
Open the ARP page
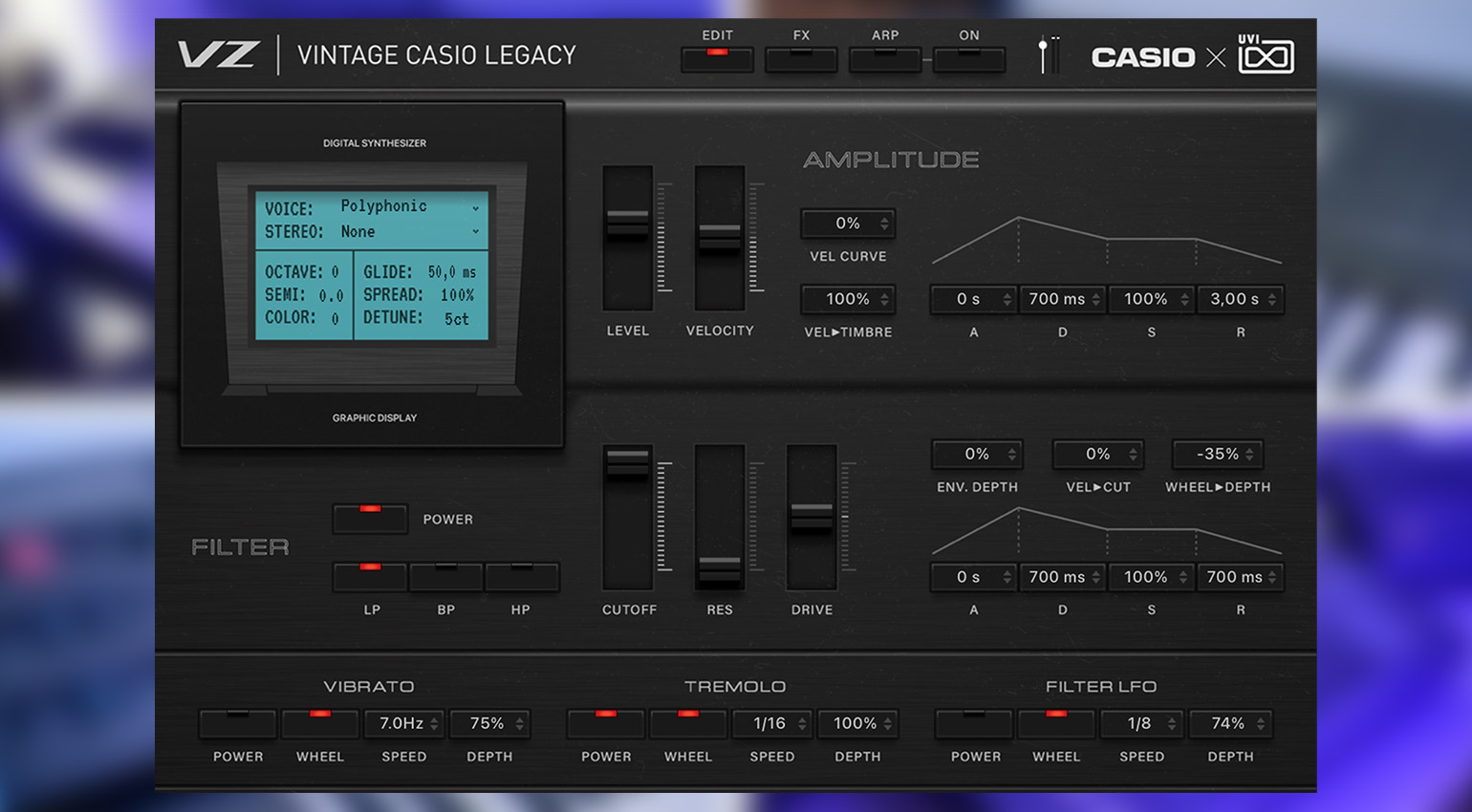pos(885,59)
